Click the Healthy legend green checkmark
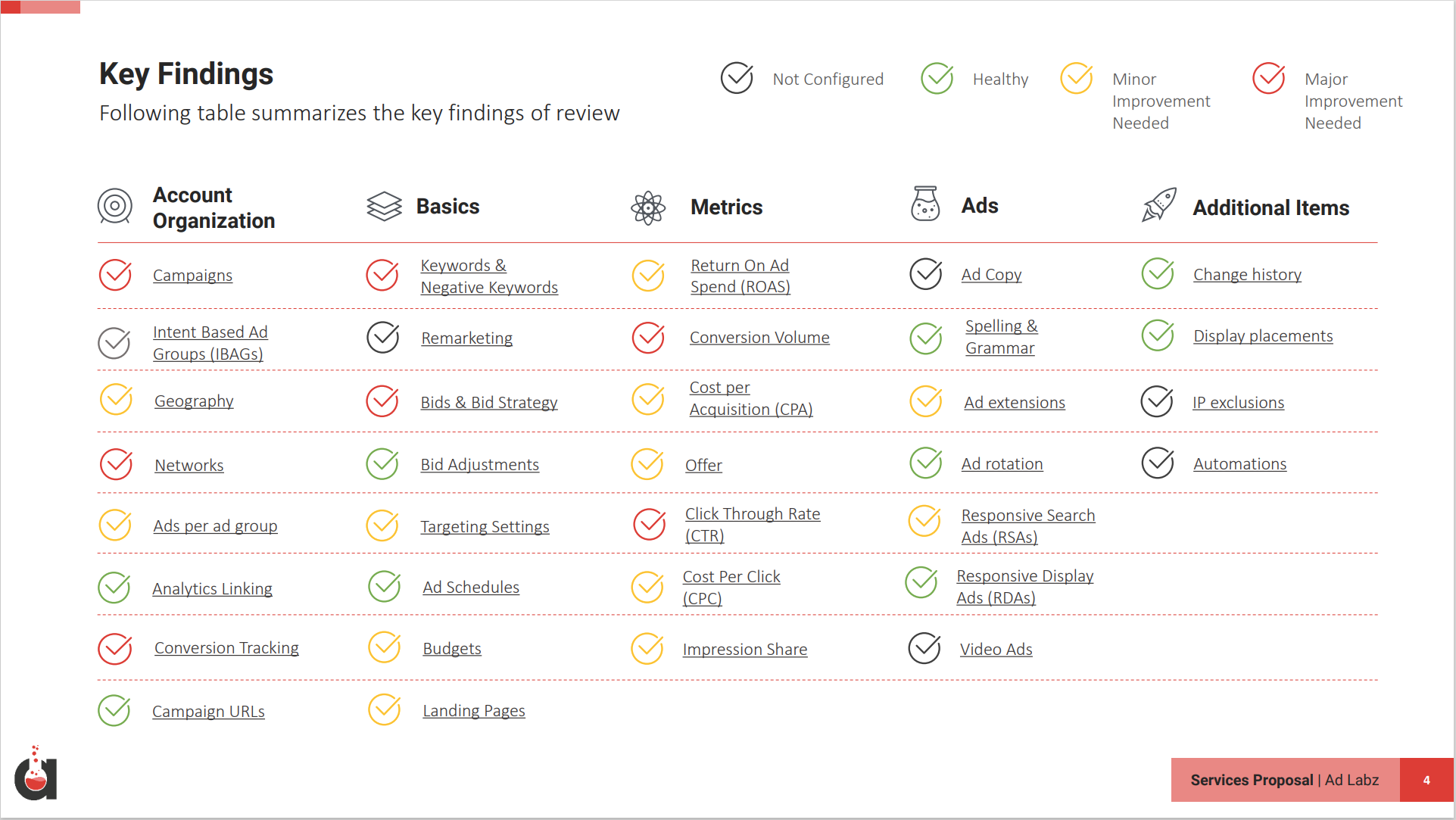Image resolution: width=1456 pixels, height=820 pixels. pos(937,77)
